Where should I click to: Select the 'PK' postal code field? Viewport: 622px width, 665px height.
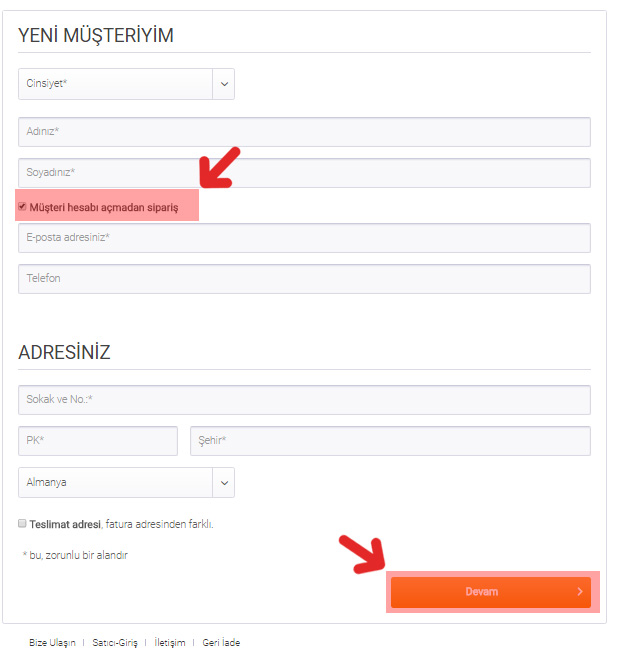click(x=98, y=441)
